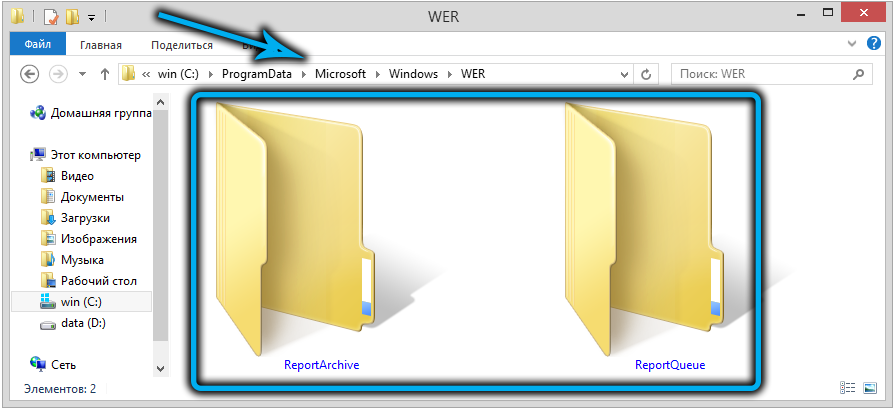This screenshot has height=409, width=895.
Task: Click the Up one level arrow
Action: pos(103,74)
